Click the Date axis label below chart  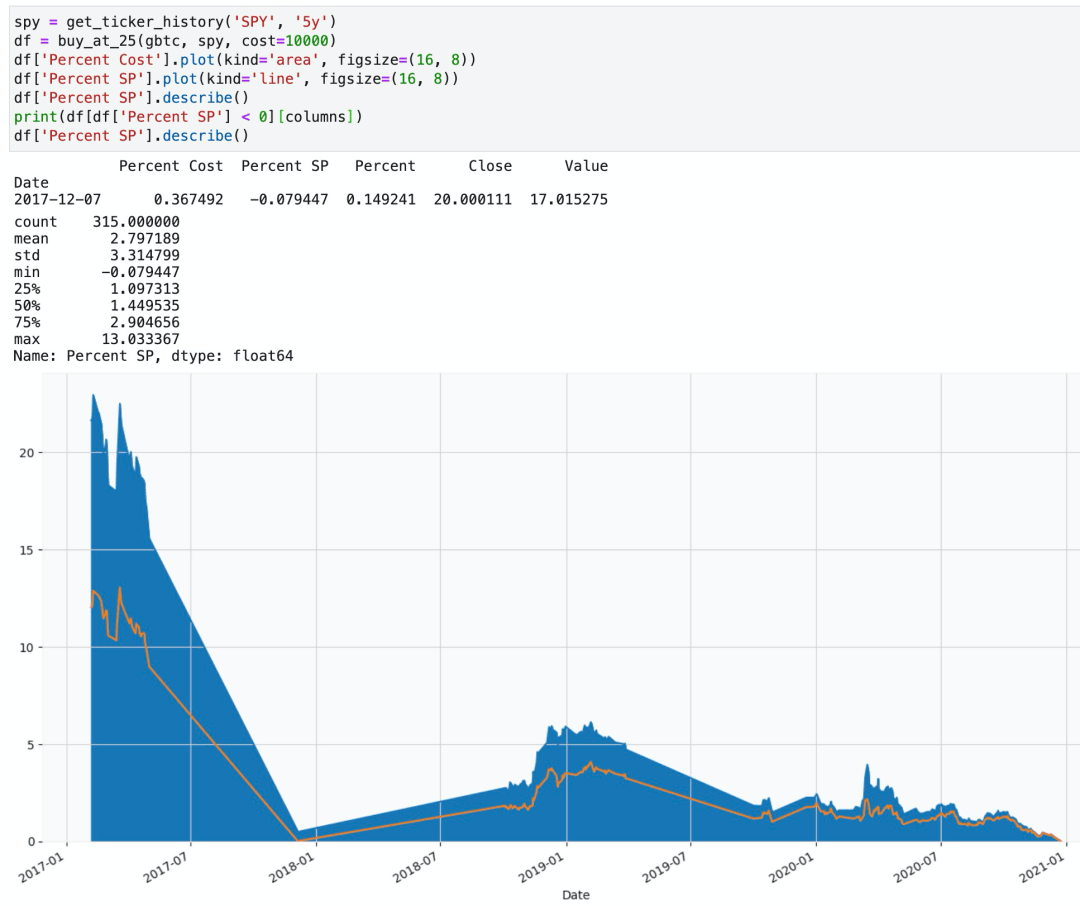[x=576, y=895]
